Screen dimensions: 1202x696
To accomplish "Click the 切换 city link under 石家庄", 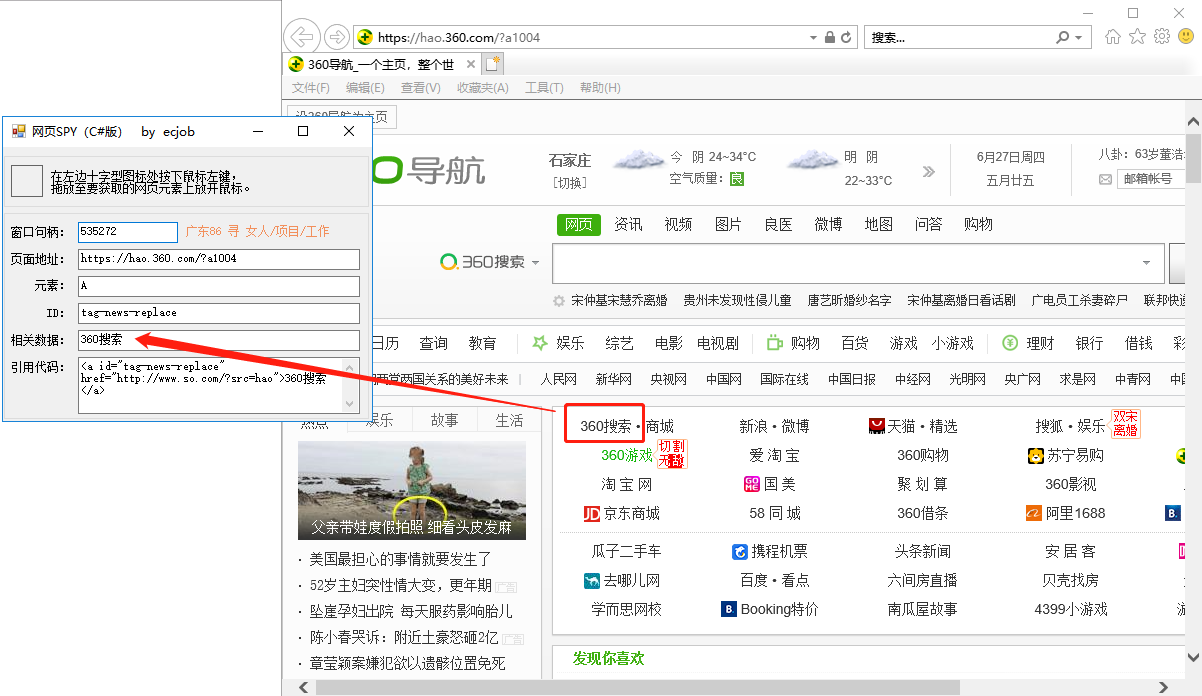I will coord(570,182).
